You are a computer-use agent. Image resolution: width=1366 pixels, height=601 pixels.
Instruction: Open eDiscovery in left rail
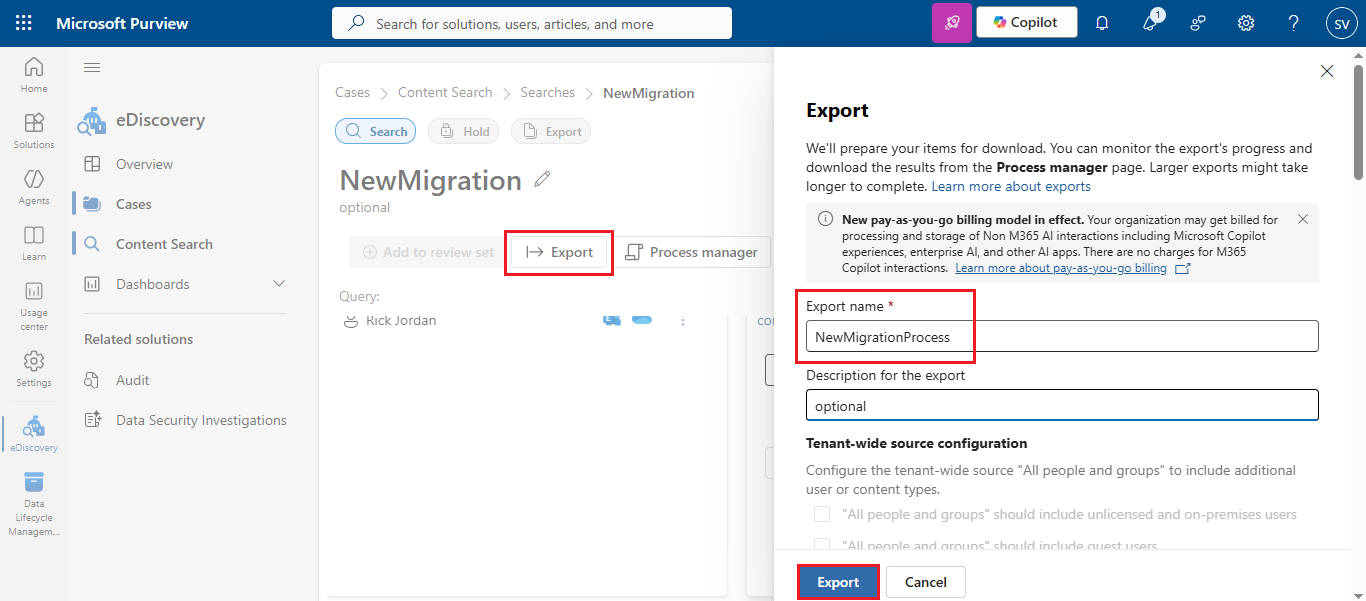34,434
